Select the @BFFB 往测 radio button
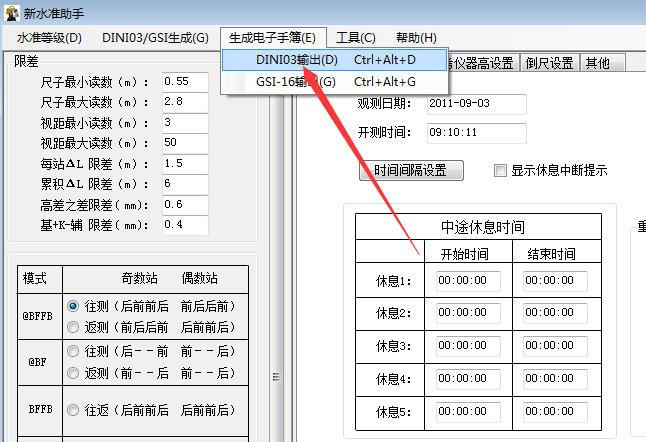 pos(72,306)
